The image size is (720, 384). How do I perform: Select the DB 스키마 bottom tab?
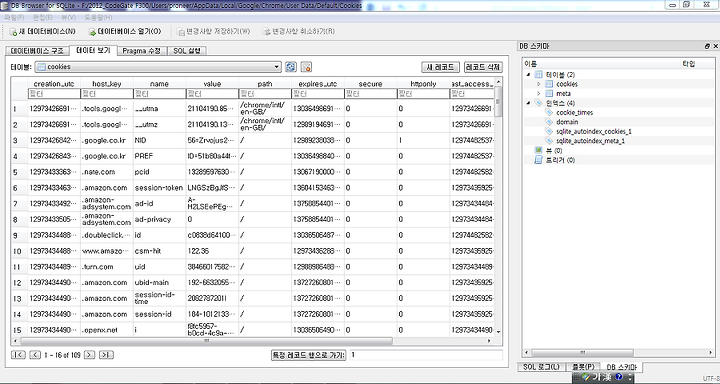(x=622, y=367)
